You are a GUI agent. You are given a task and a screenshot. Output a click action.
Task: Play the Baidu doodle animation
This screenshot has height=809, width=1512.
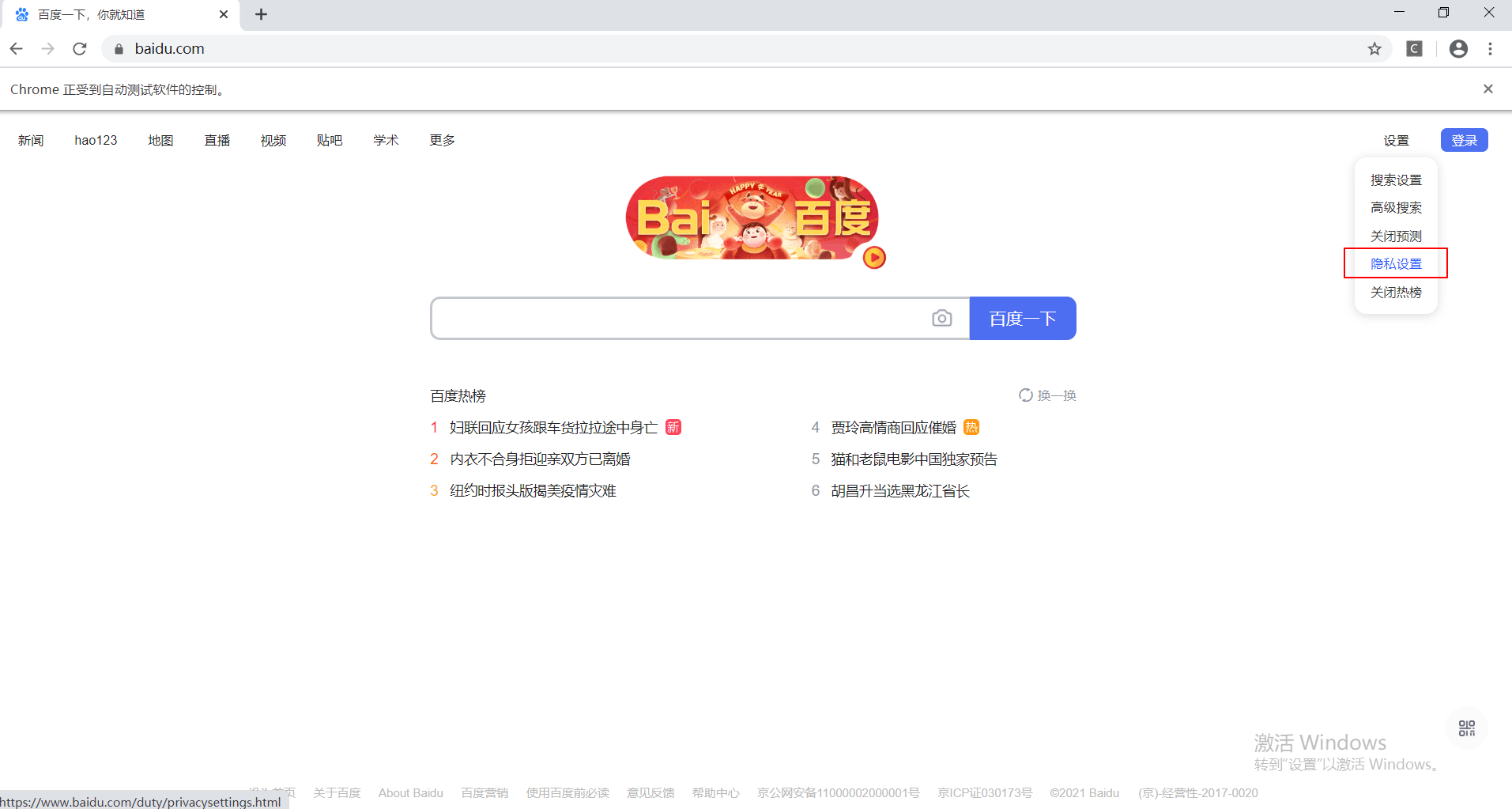pyautogui.click(x=874, y=257)
